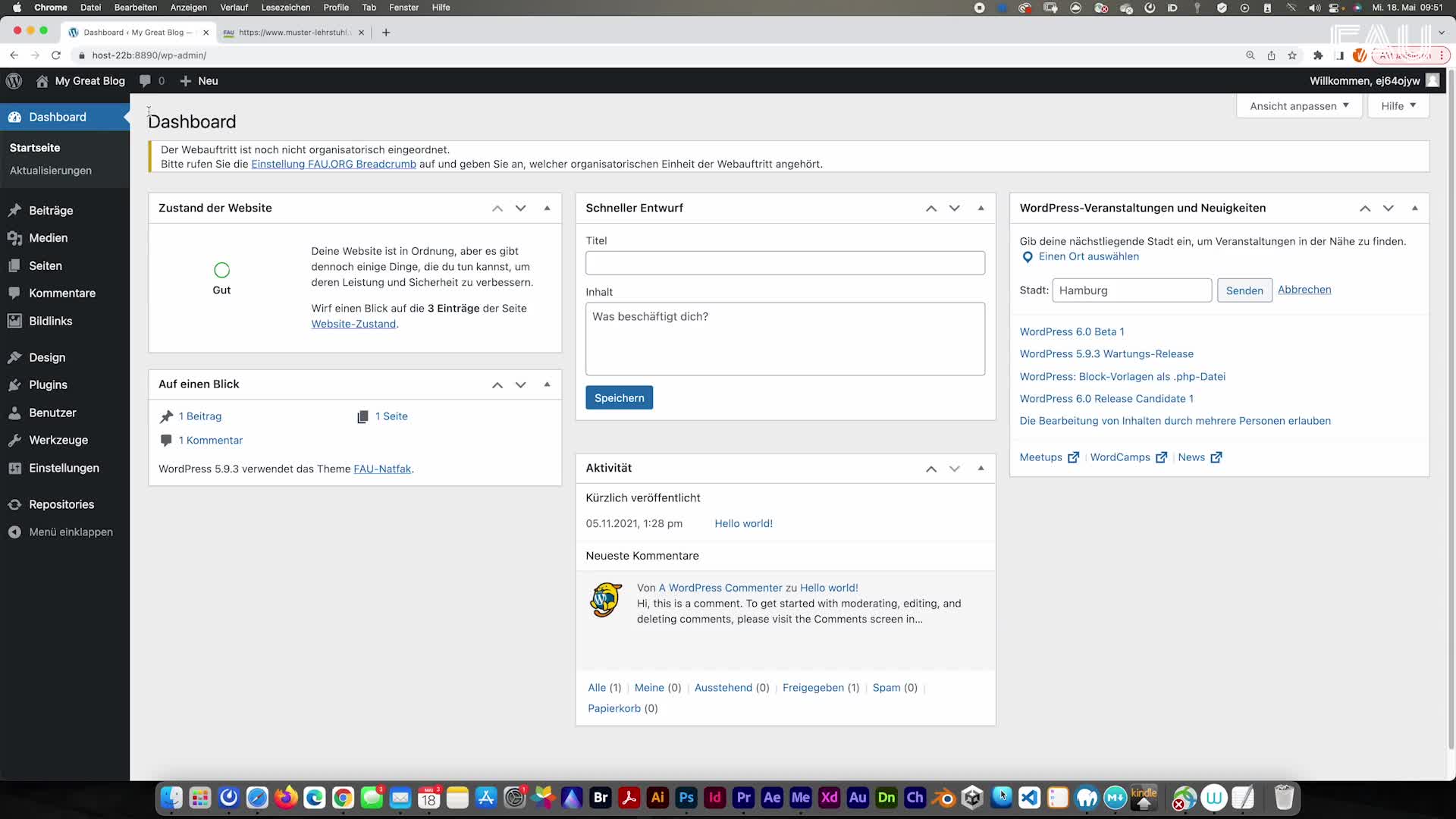The height and width of the screenshot is (819, 1456).
Task: Collapse the 'Zustand der Website' panel
Action: point(547,208)
